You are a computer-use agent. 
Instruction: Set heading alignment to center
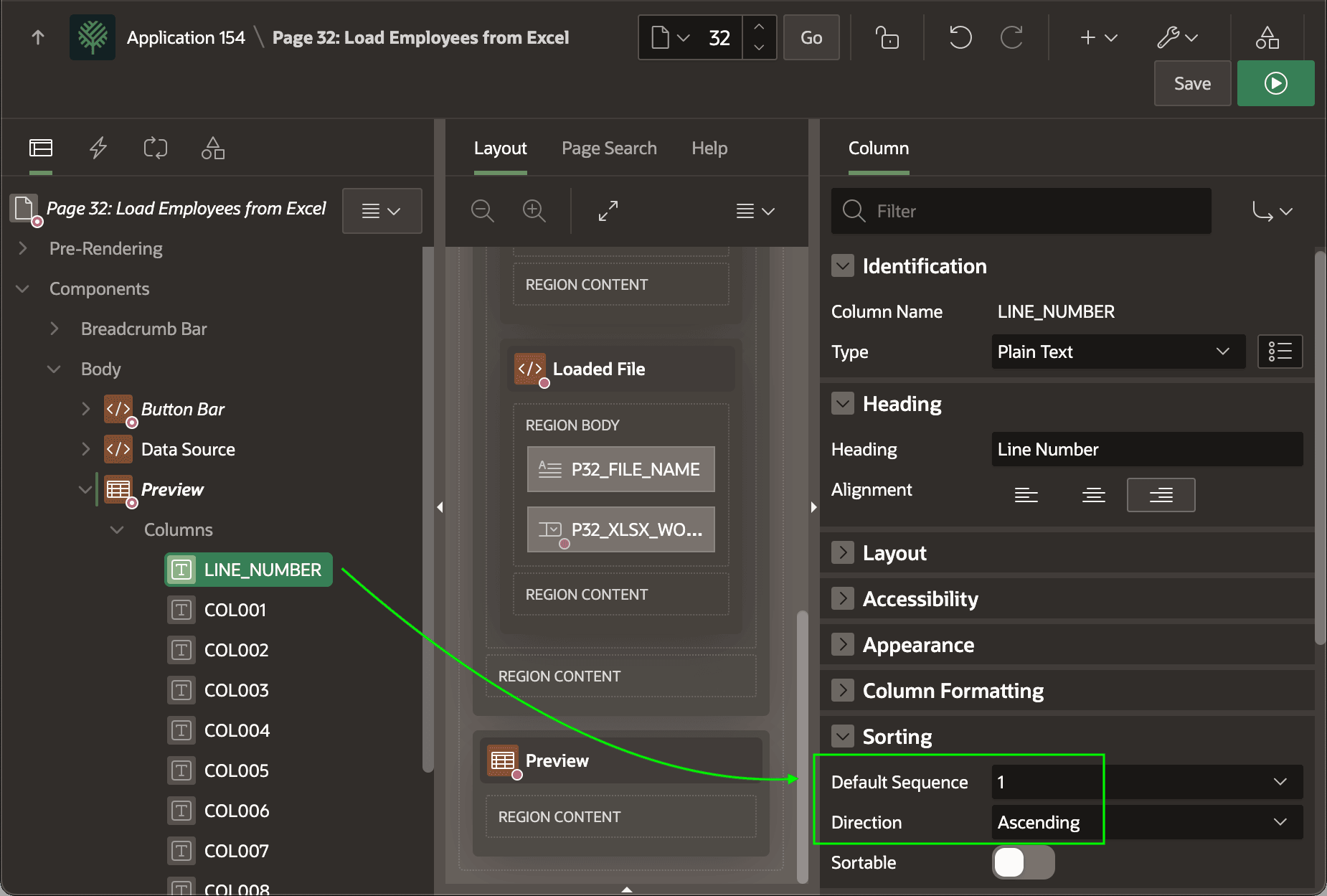coord(1094,495)
